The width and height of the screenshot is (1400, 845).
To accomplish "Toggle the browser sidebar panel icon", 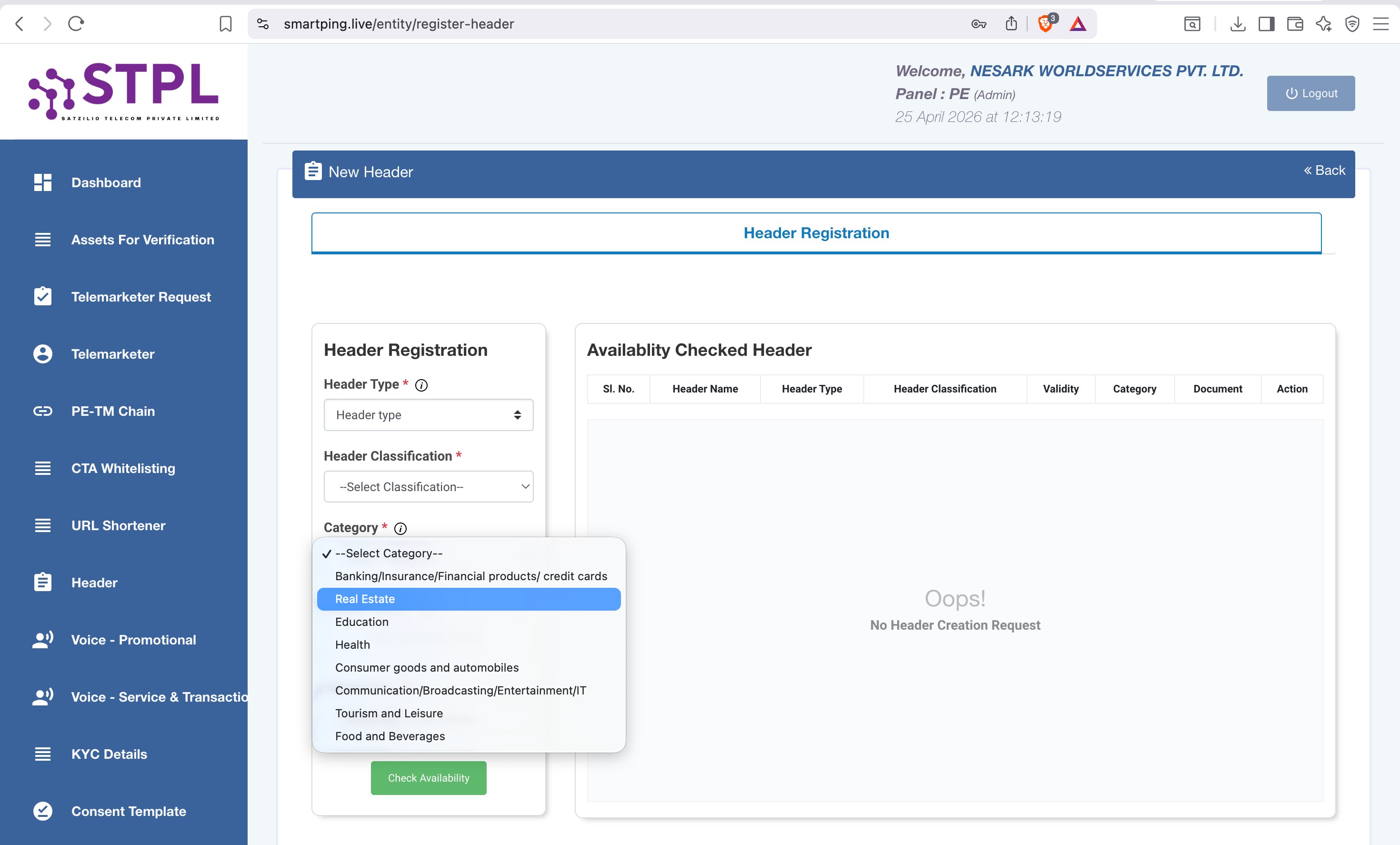I will click(1267, 24).
